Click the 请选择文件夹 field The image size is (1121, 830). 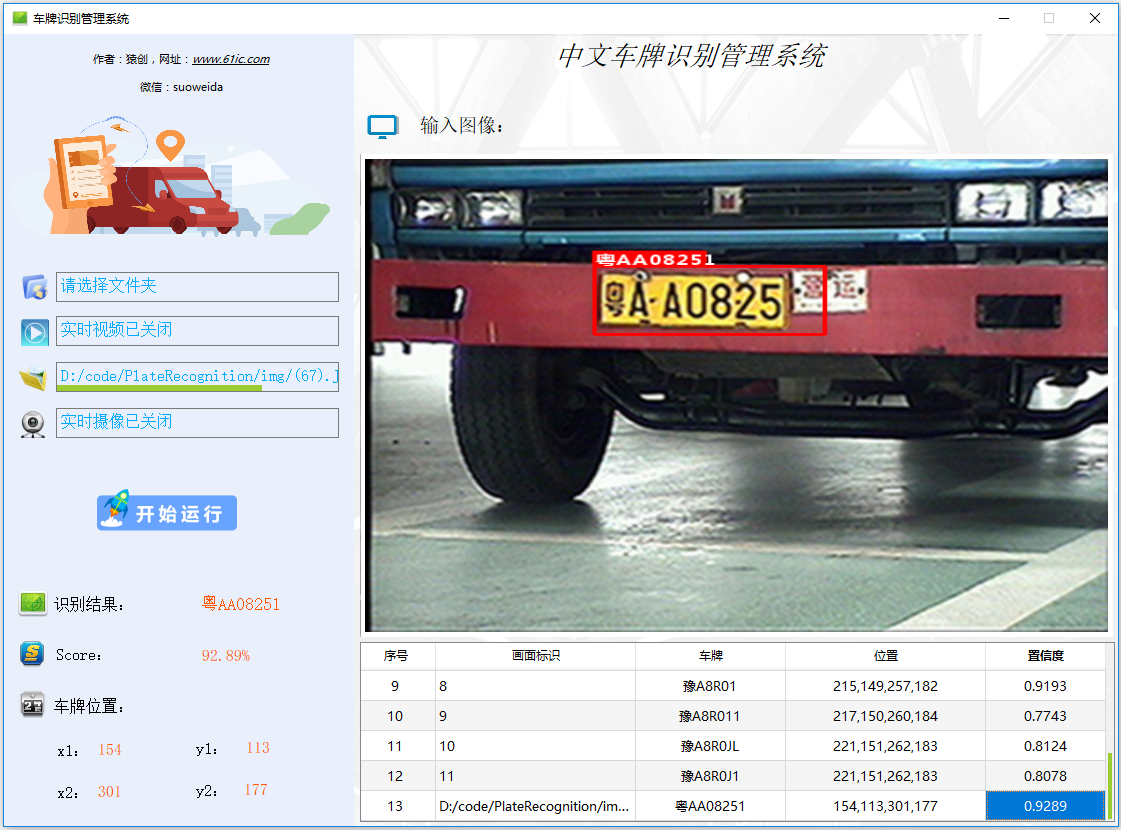tap(197, 287)
